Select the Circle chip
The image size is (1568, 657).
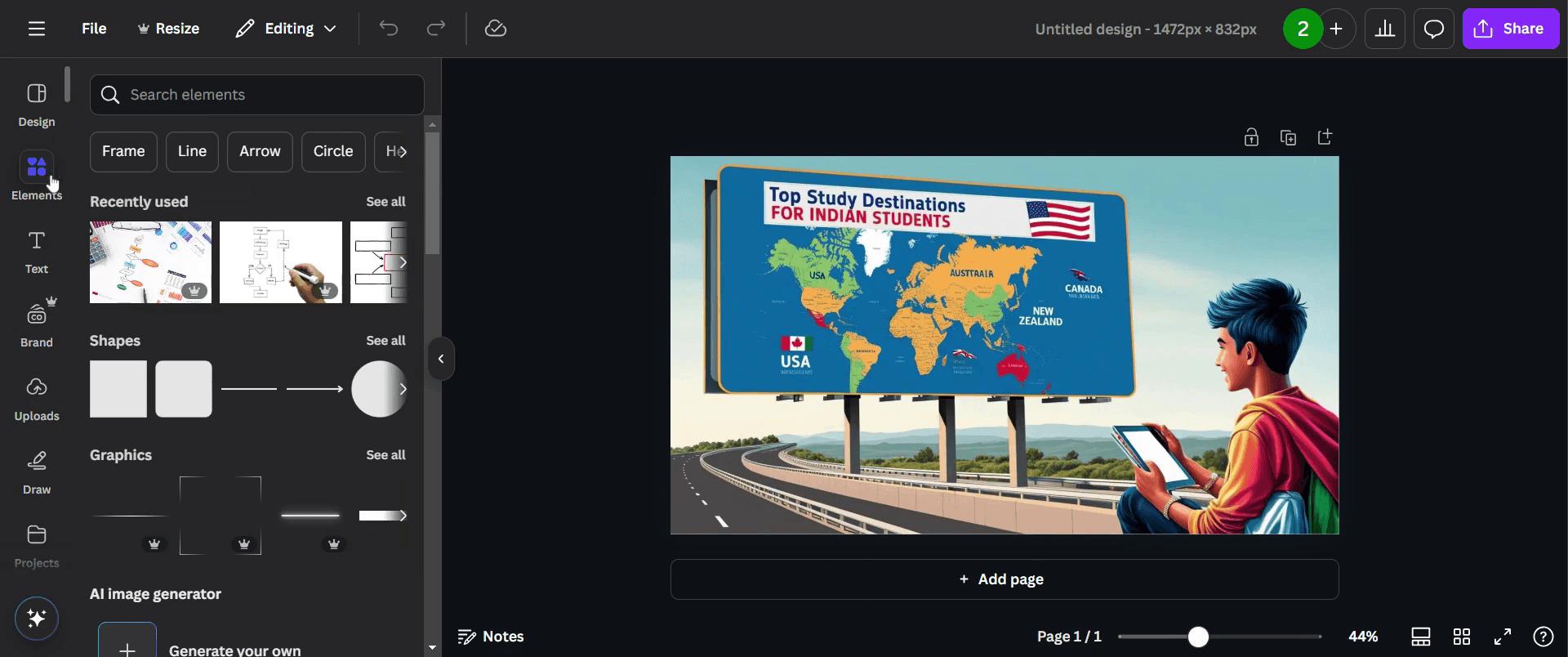coord(333,152)
